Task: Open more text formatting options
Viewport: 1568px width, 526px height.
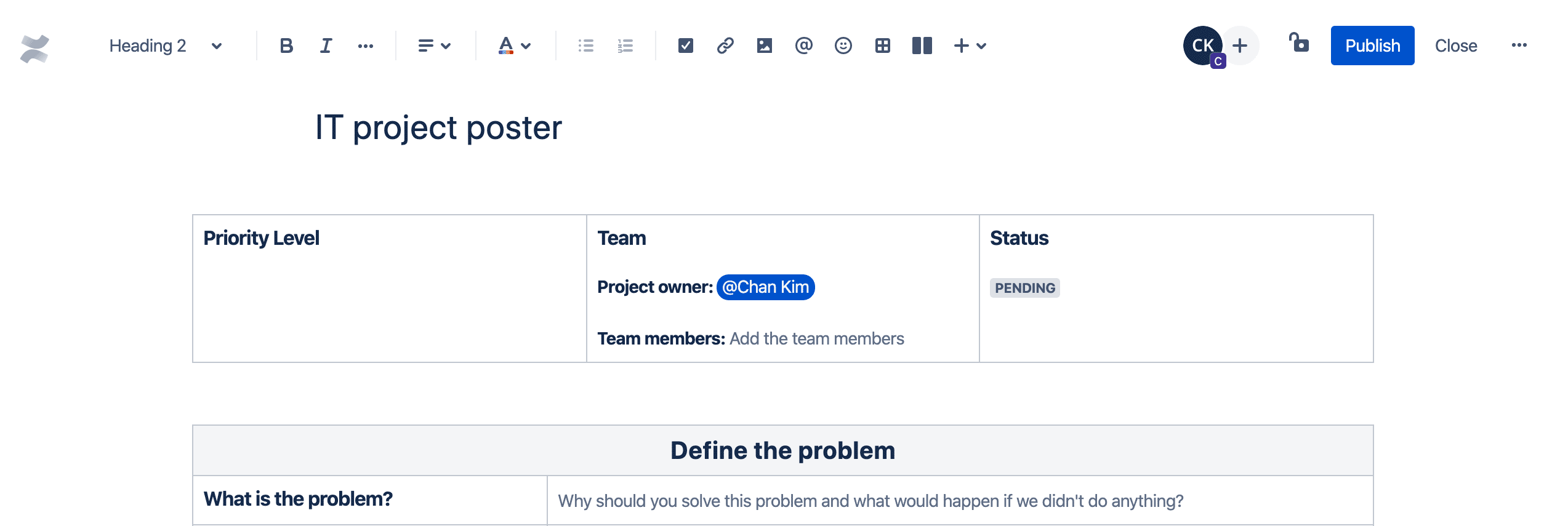Action: pyautogui.click(x=365, y=46)
